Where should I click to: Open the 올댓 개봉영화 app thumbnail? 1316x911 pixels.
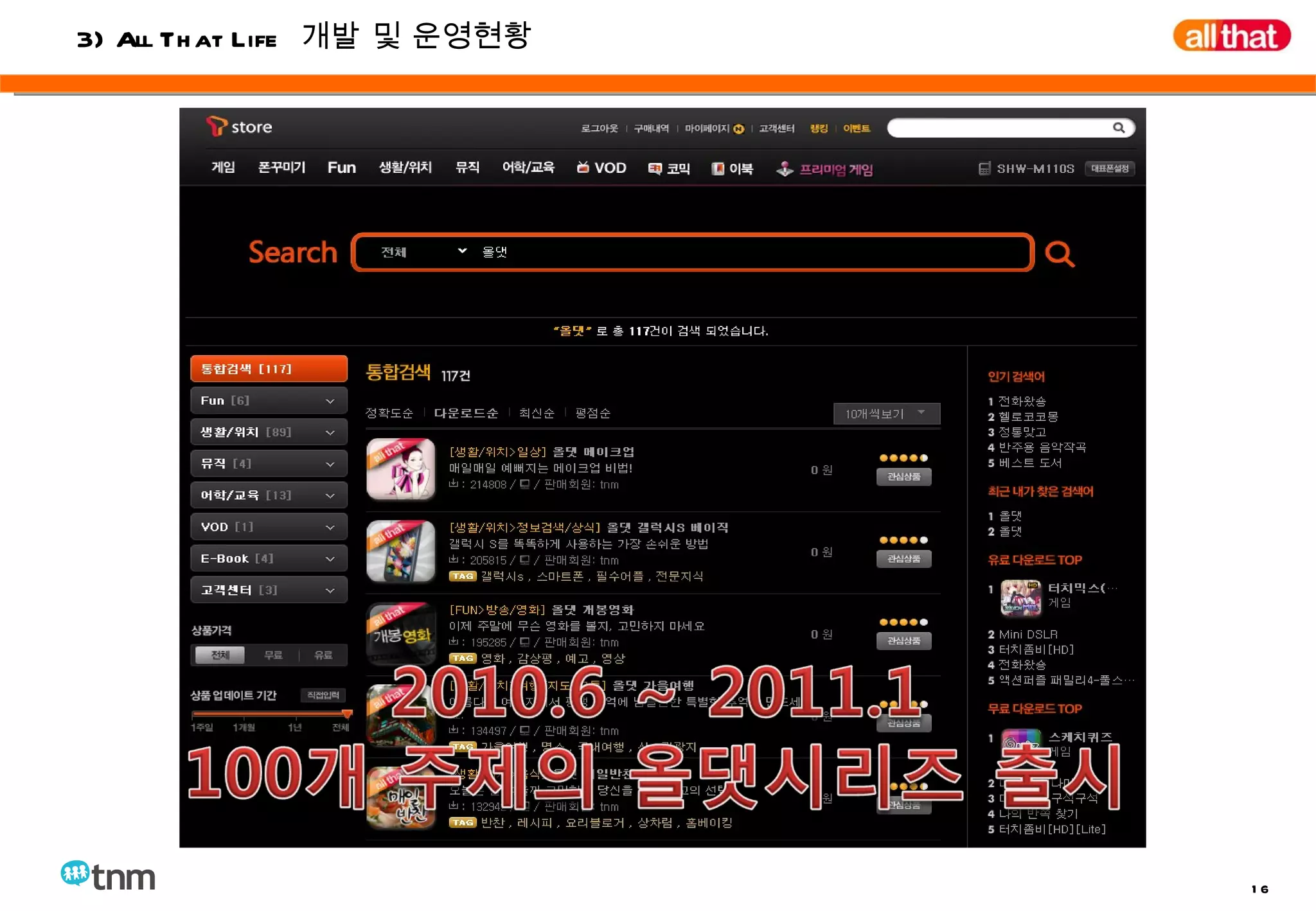pyautogui.click(x=401, y=633)
